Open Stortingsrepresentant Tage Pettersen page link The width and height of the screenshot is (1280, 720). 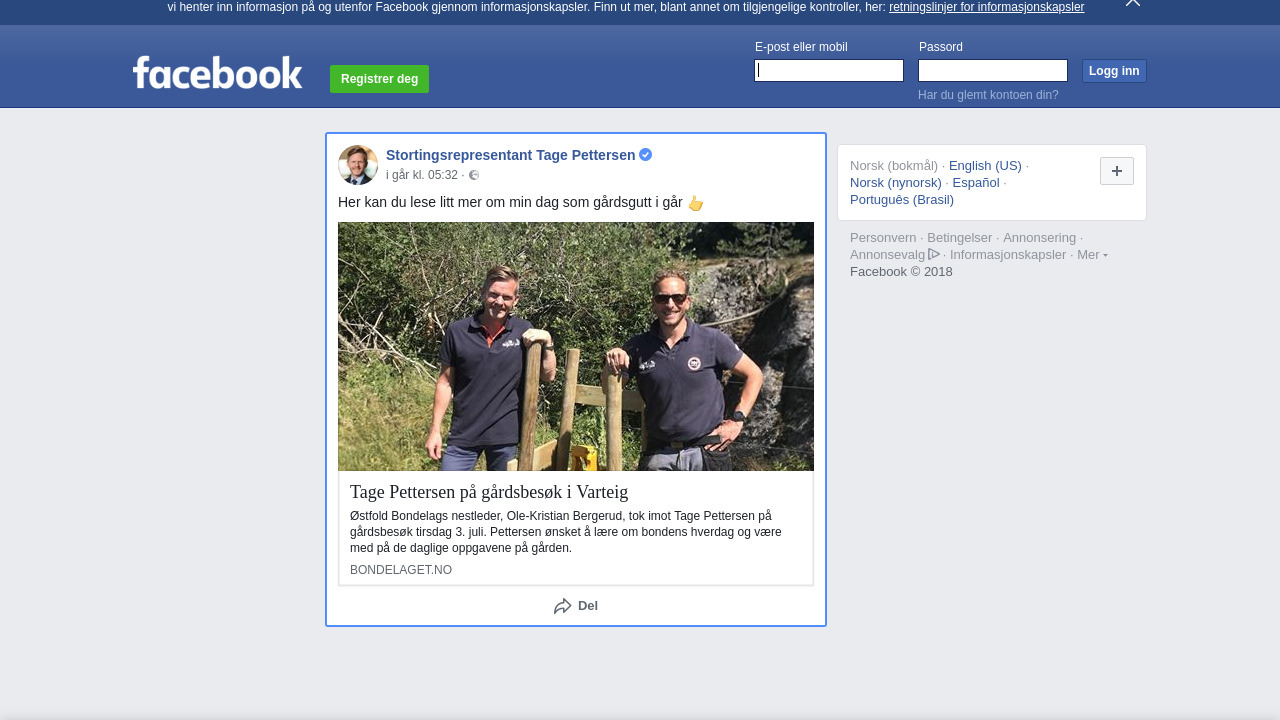tap(510, 155)
